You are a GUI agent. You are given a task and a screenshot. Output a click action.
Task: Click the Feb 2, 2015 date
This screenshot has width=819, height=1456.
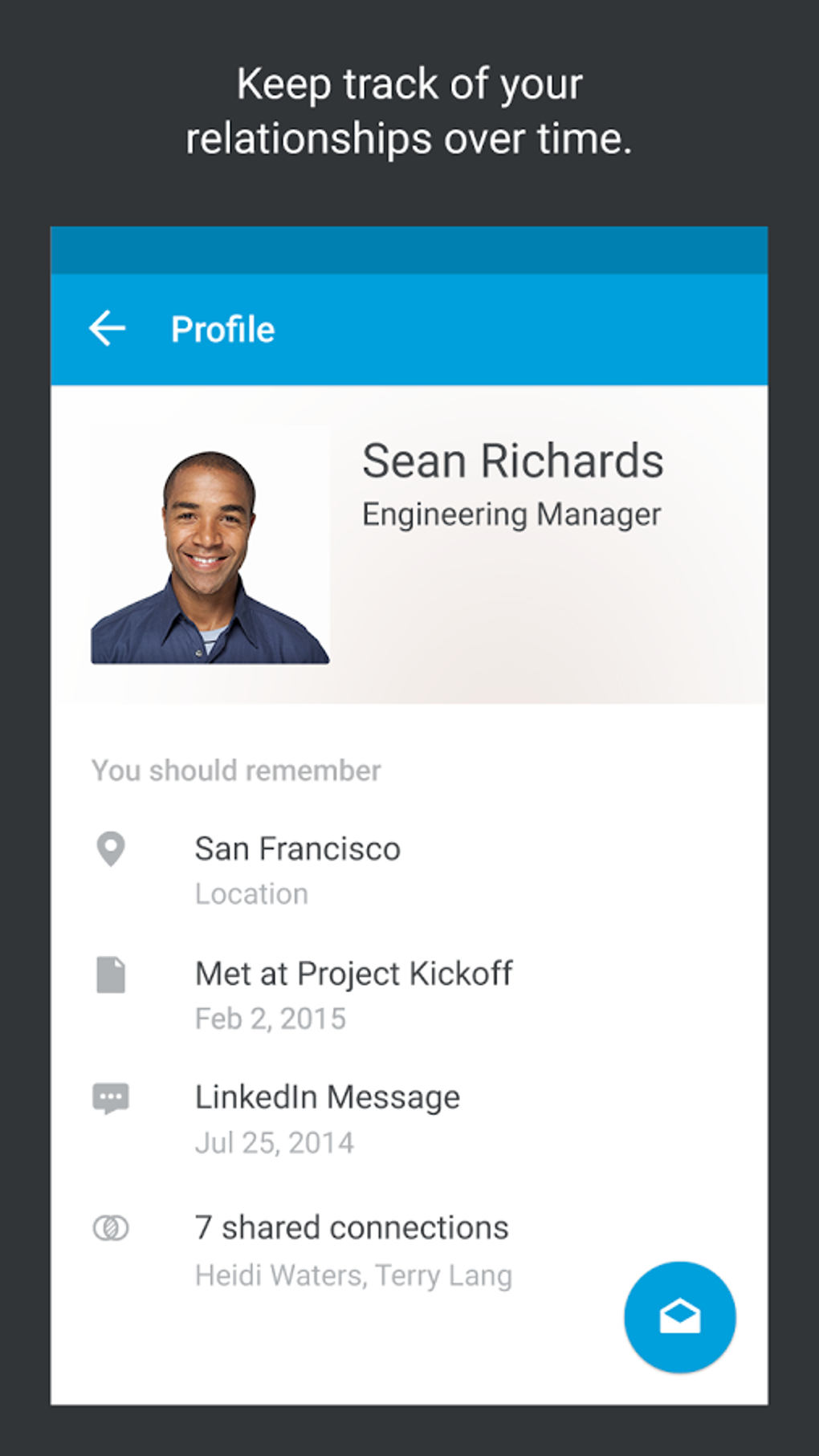[x=271, y=1019]
